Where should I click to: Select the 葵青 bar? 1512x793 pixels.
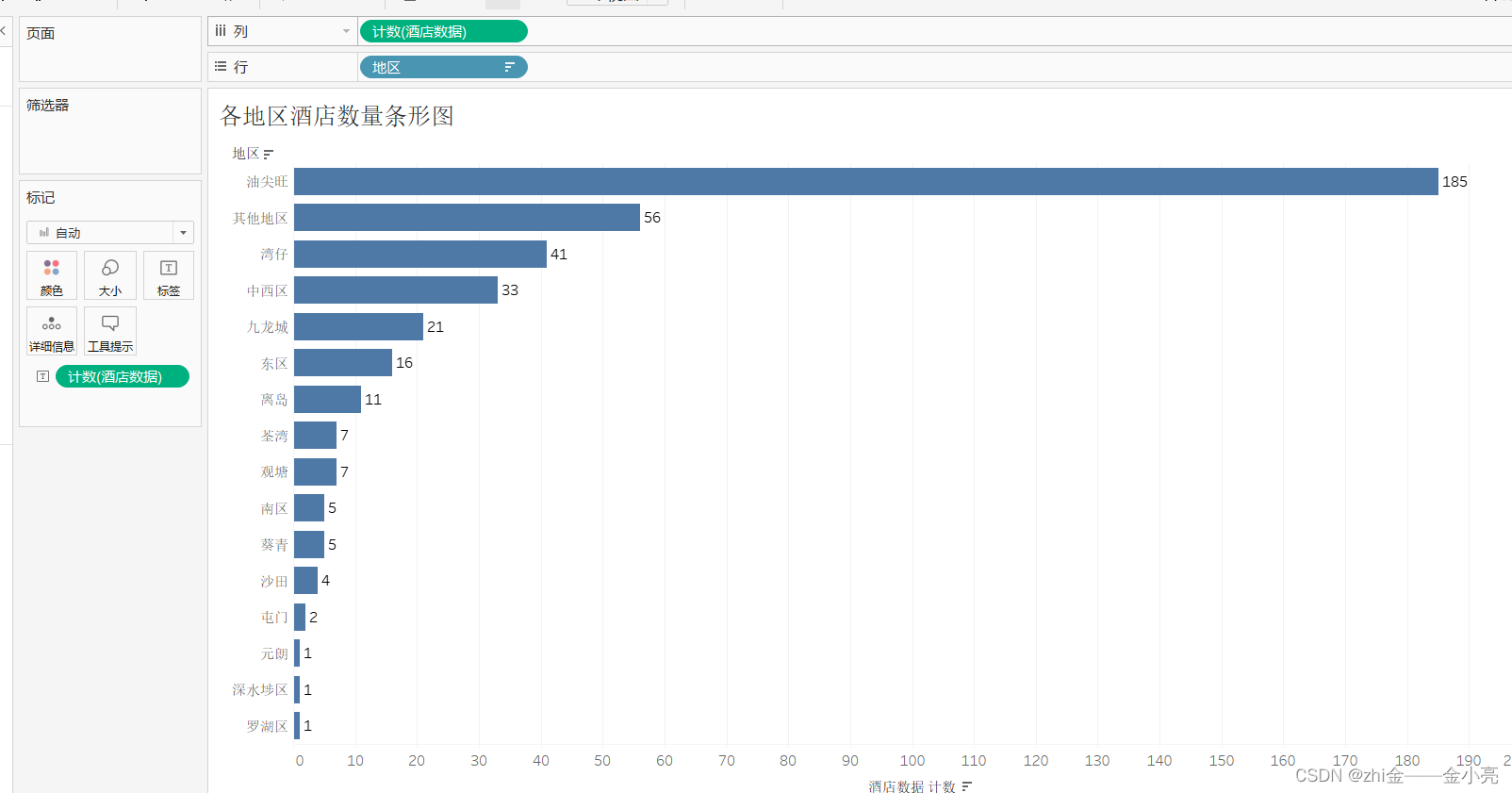pos(309,544)
